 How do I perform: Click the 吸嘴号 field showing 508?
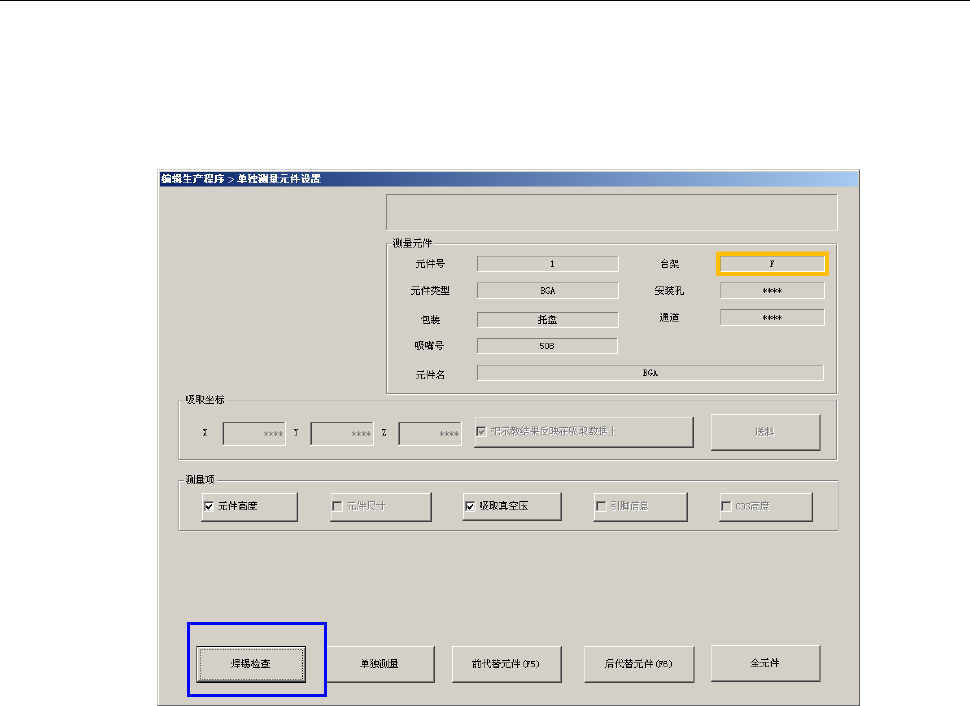pyautogui.click(x=547, y=346)
